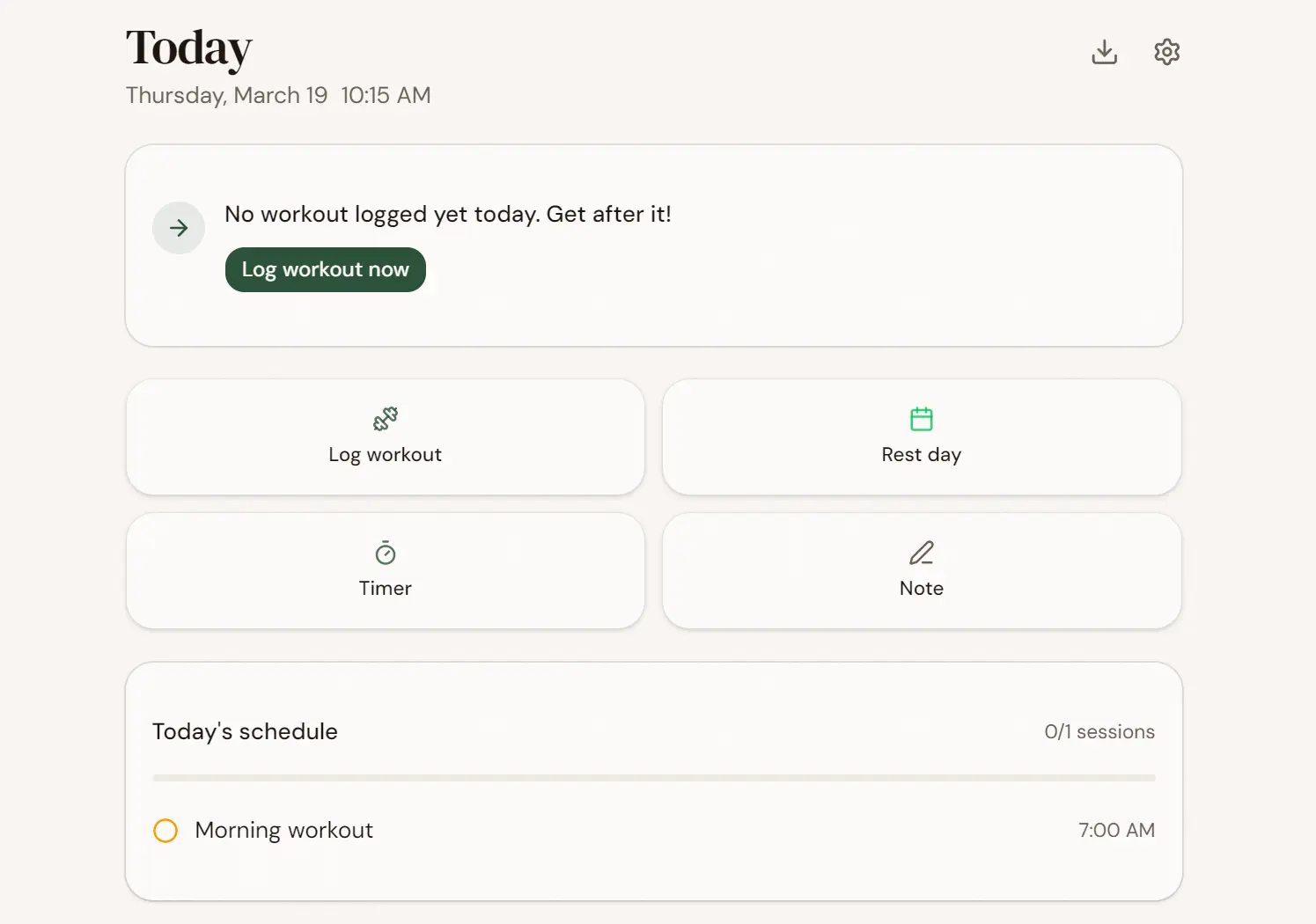The image size is (1316, 924).
Task: Open the Morning workout schedule entry
Action: [283, 830]
